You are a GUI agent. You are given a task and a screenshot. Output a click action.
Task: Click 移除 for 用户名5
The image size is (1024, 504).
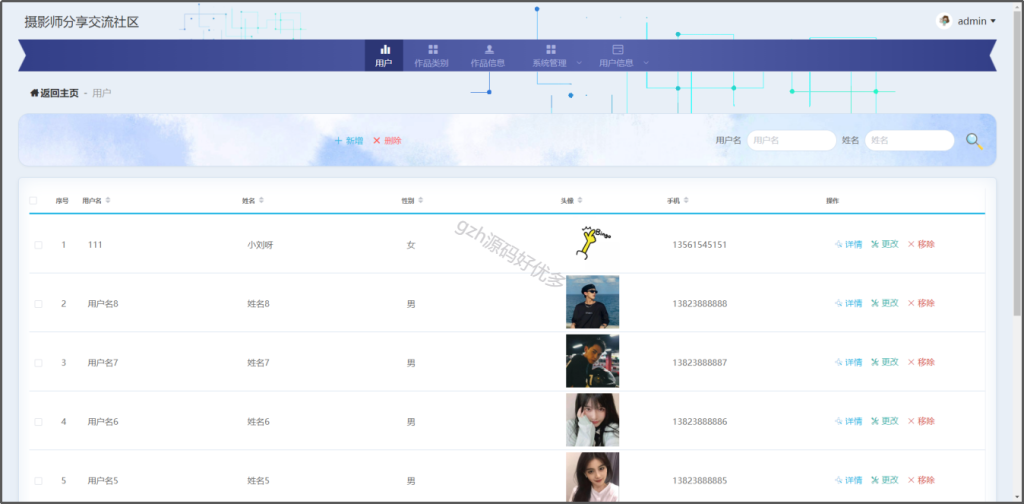[x=921, y=480]
